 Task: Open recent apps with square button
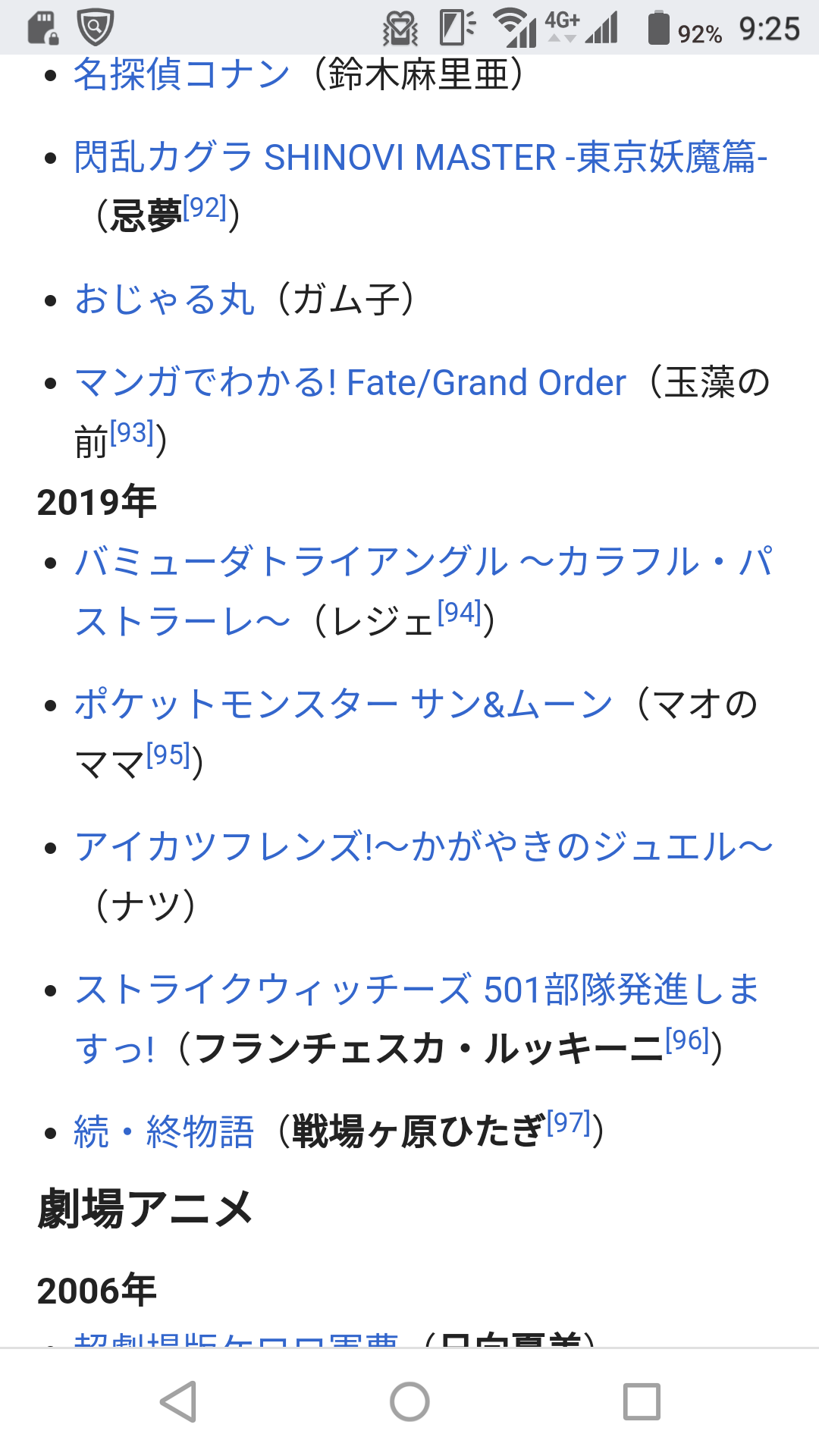[x=641, y=1401]
